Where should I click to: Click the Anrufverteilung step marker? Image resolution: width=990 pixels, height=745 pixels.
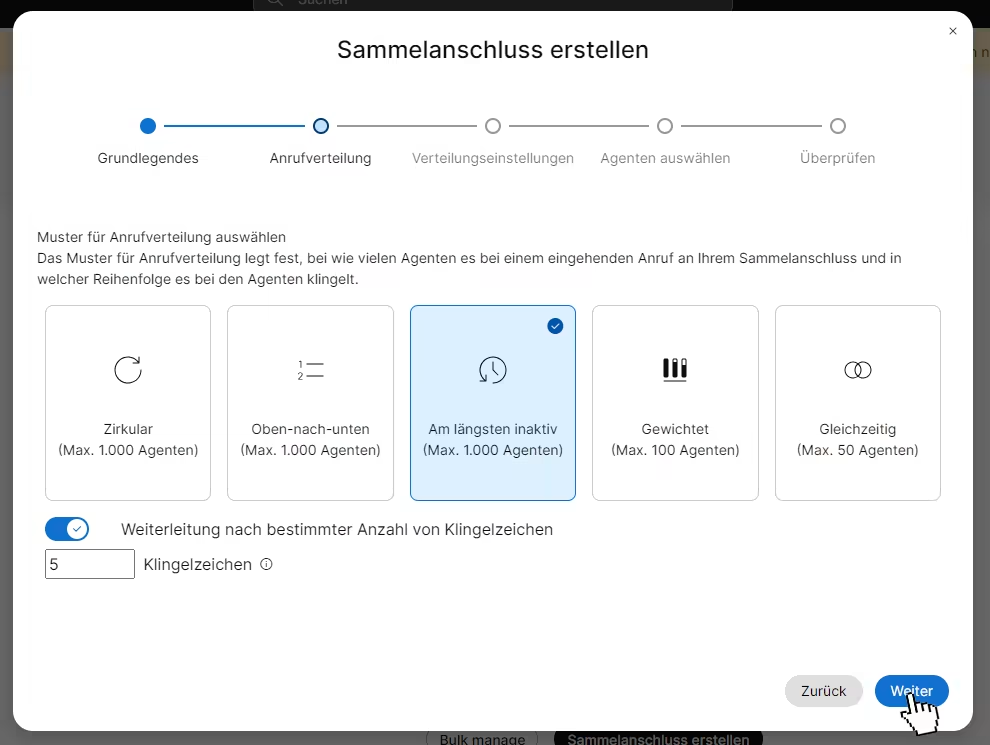coord(320,126)
